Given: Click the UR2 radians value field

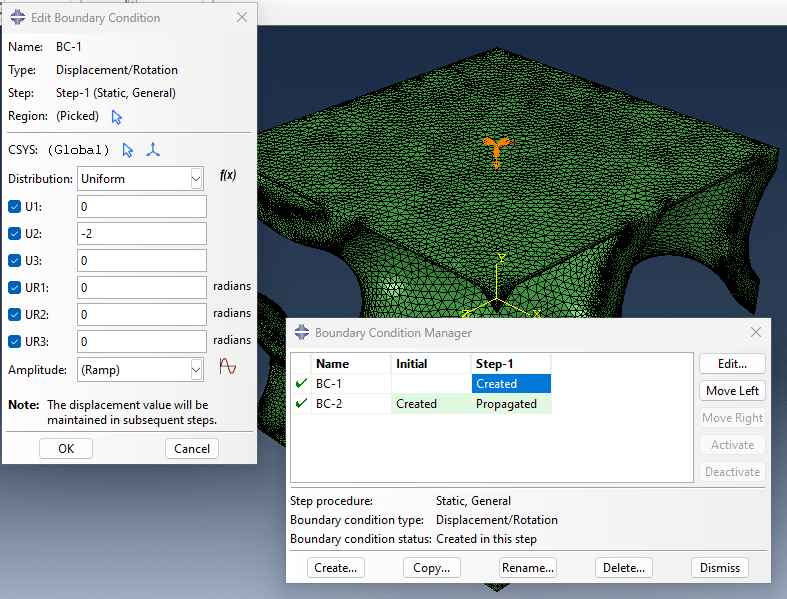Looking at the screenshot, I should pos(142,315).
